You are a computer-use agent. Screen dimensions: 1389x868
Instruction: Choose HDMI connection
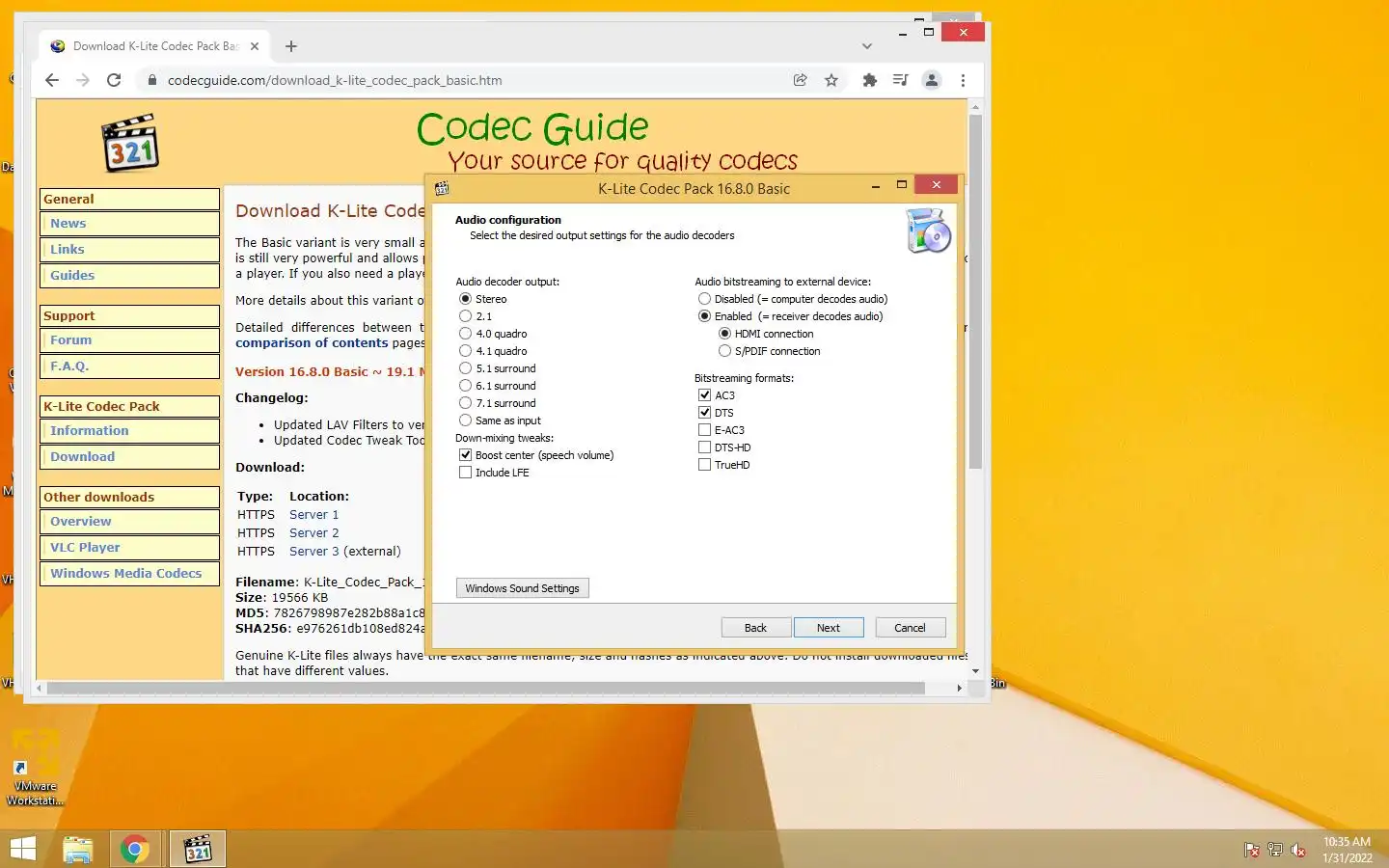pyautogui.click(x=767, y=334)
